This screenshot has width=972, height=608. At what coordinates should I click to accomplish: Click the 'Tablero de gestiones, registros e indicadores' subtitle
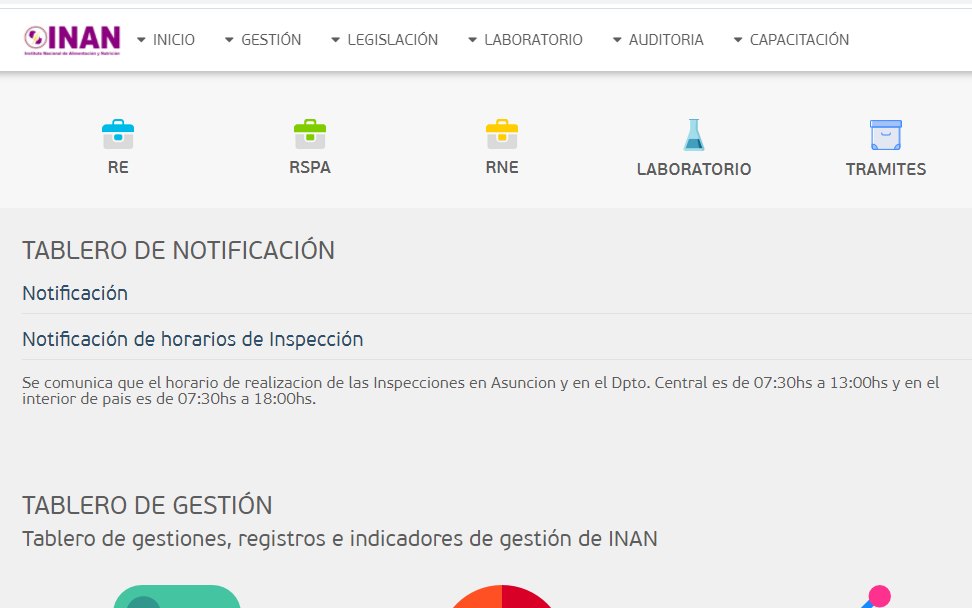pos(340,539)
